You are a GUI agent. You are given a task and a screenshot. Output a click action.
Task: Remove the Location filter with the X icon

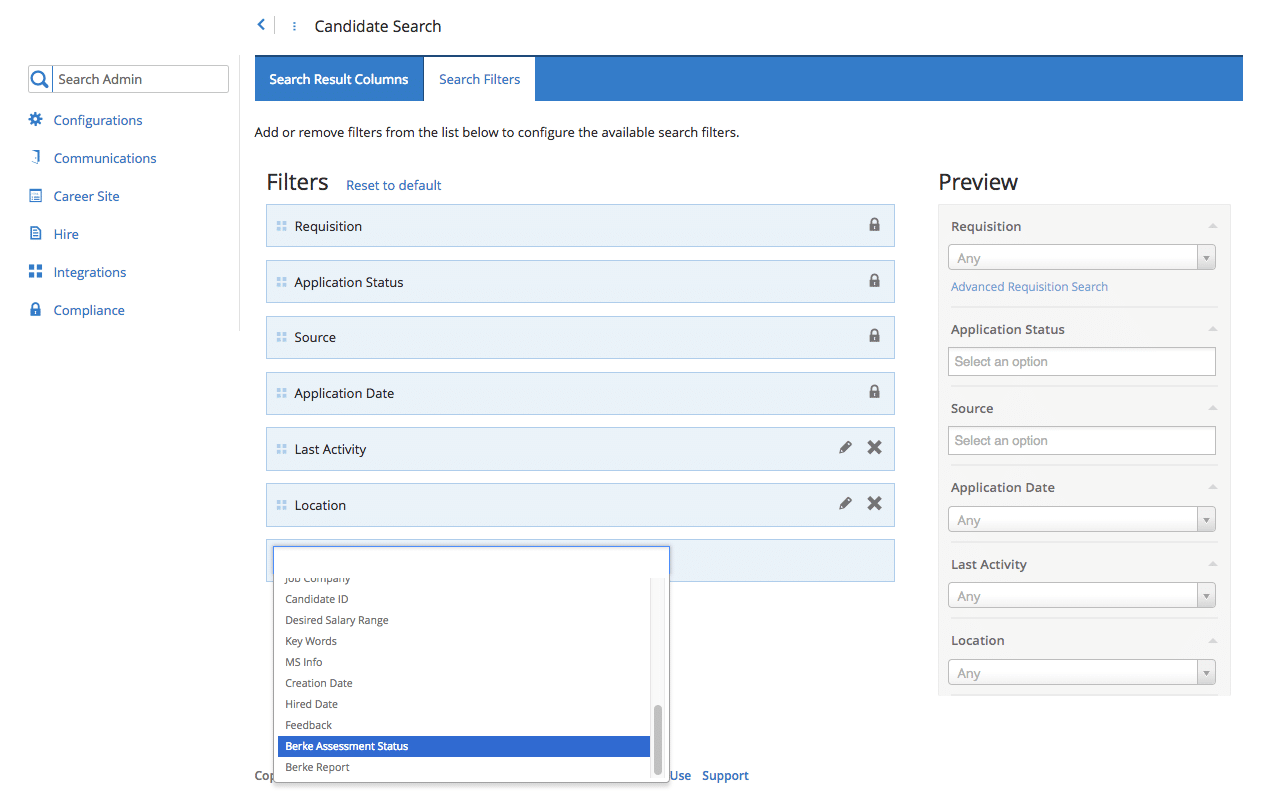click(874, 503)
